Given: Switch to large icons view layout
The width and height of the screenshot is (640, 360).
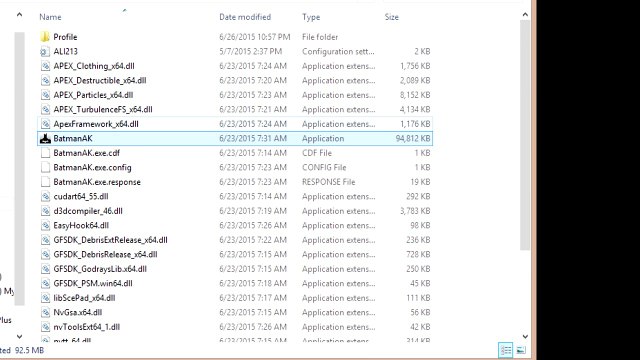Looking at the screenshot, I should (x=521, y=350).
